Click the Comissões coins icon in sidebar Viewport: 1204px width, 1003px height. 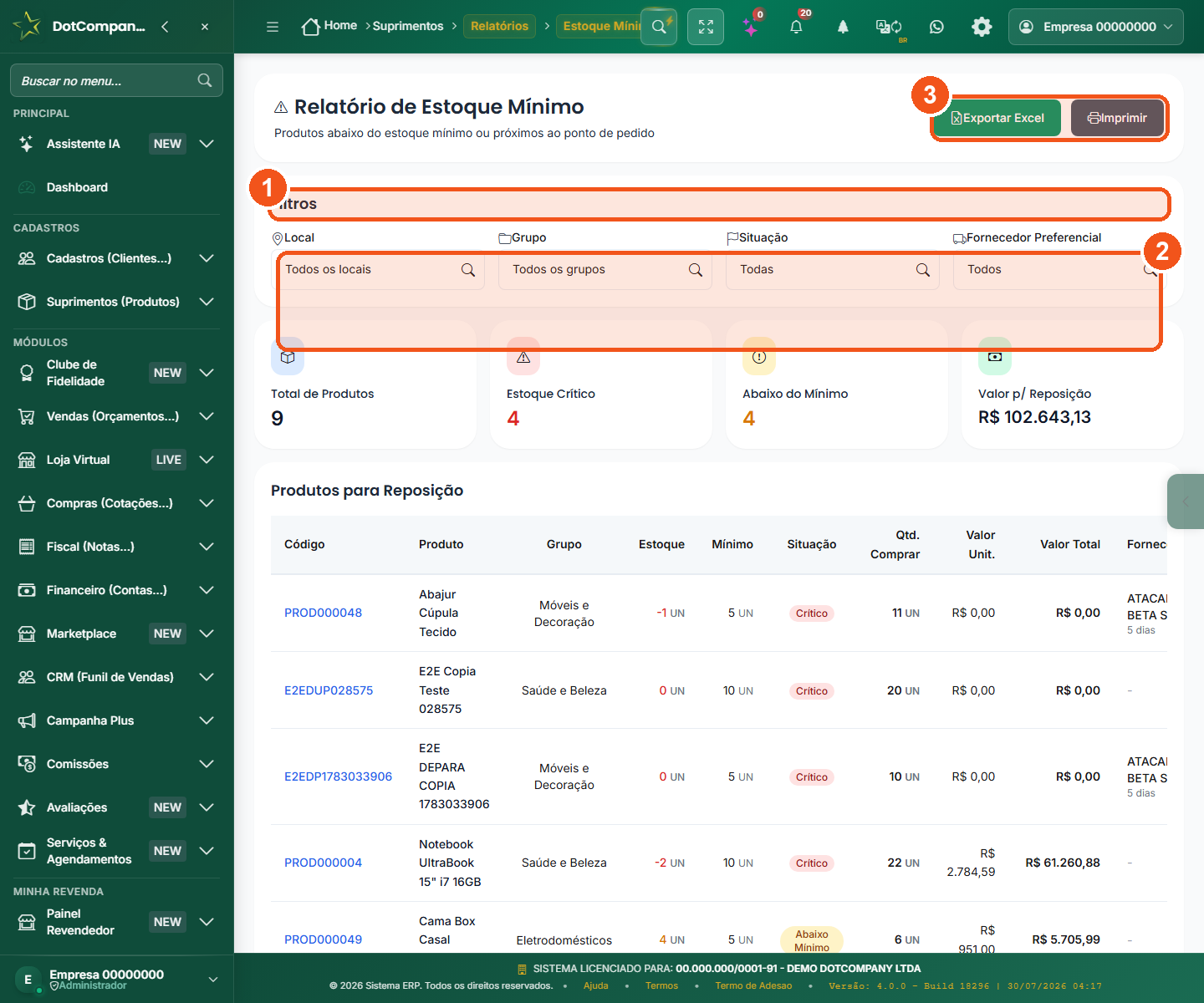tap(27, 764)
